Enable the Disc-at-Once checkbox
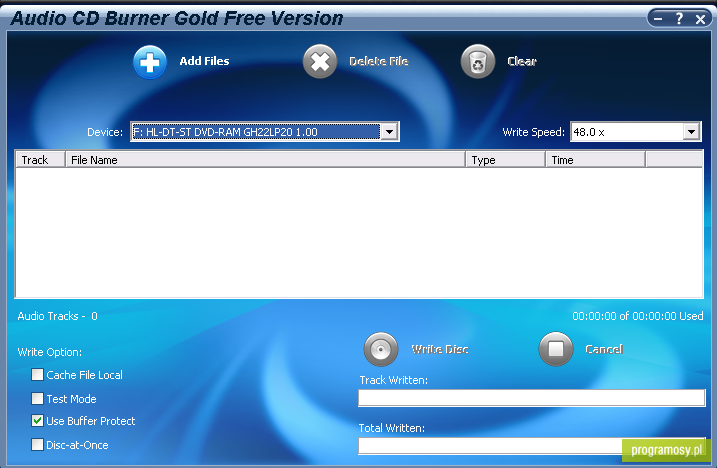Image resolution: width=717 pixels, height=468 pixels. coord(37,445)
